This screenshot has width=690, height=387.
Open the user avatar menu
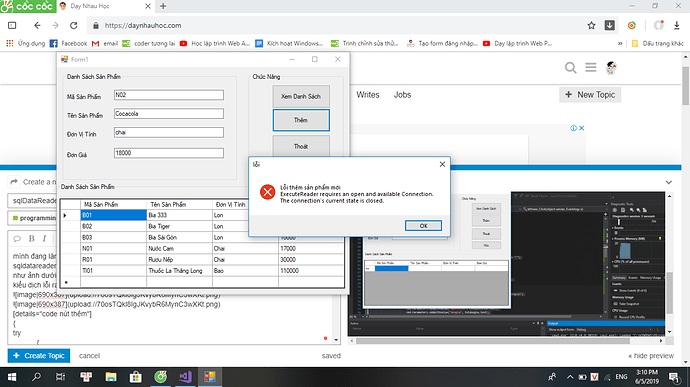click(611, 68)
